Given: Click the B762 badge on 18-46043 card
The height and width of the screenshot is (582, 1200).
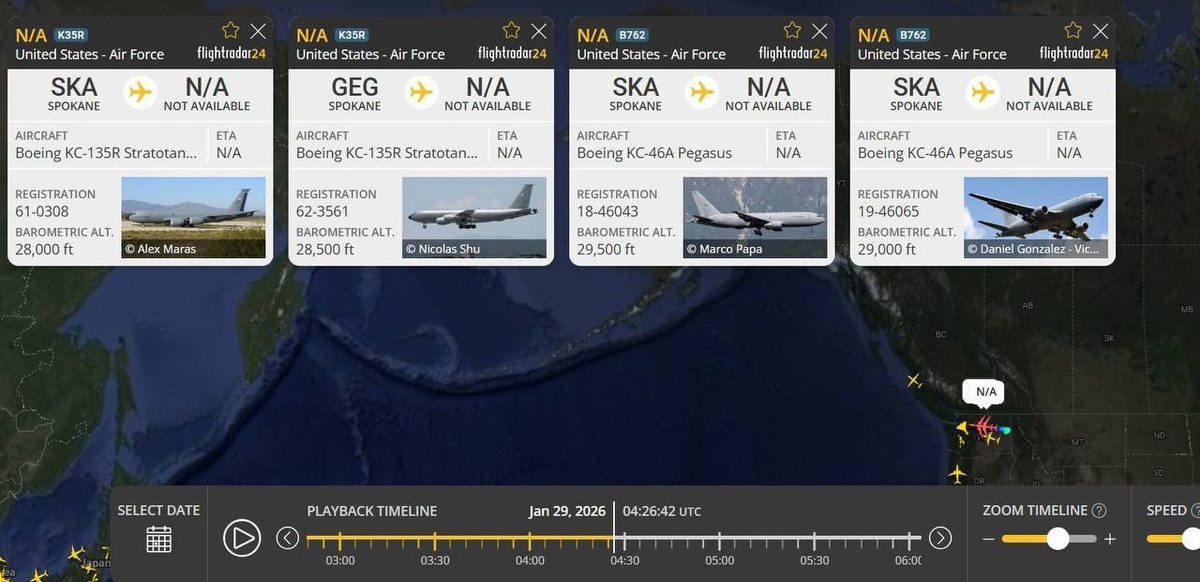Looking at the screenshot, I should click(633, 35).
